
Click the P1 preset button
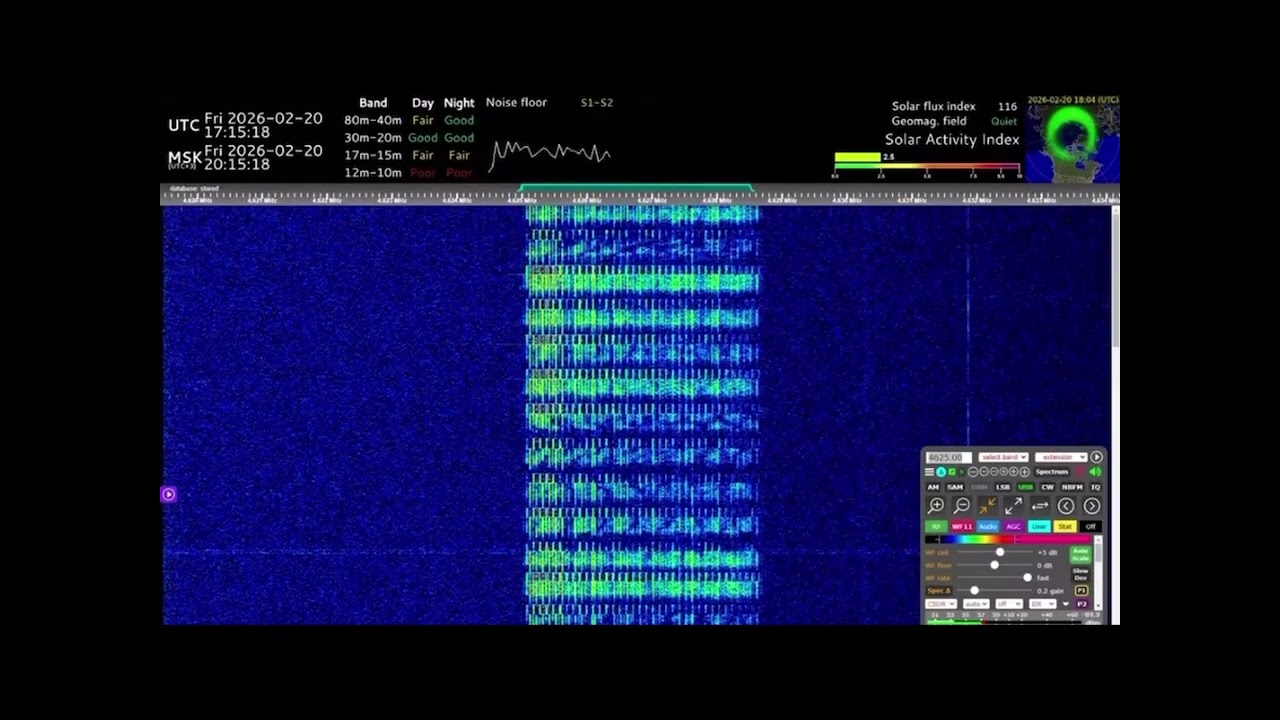point(1081,590)
